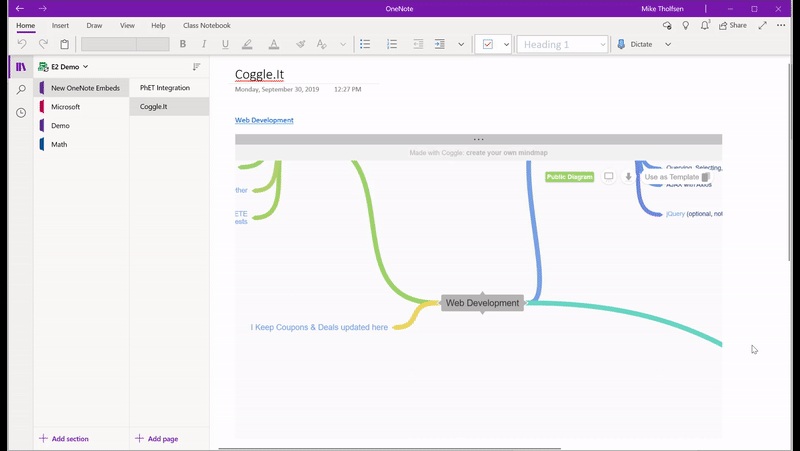This screenshot has height=451, width=800.
Task: Switch to the Home tab
Action: tap(26, 26)
